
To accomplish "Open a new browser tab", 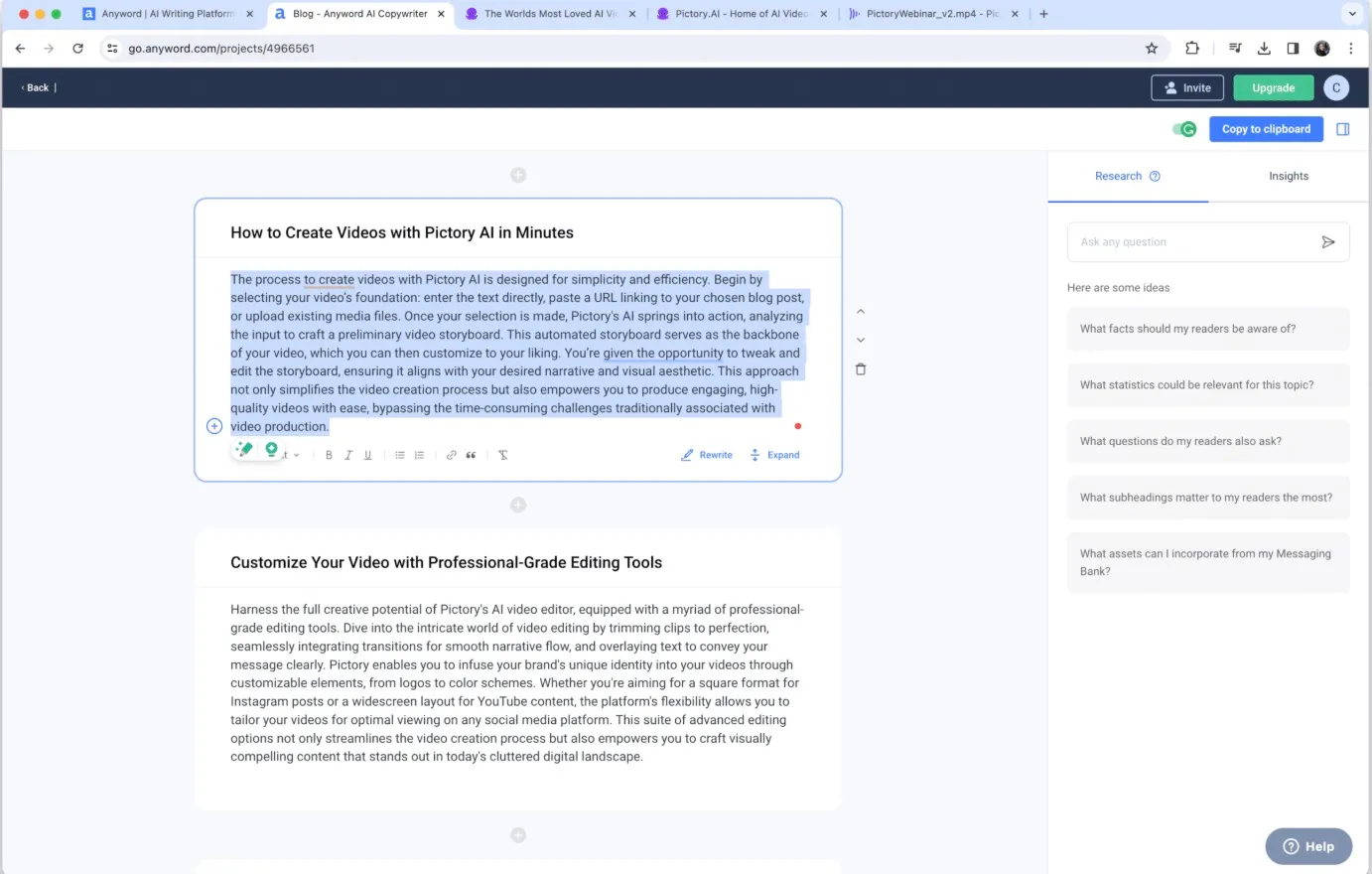I will click(x=1043, y=14).
